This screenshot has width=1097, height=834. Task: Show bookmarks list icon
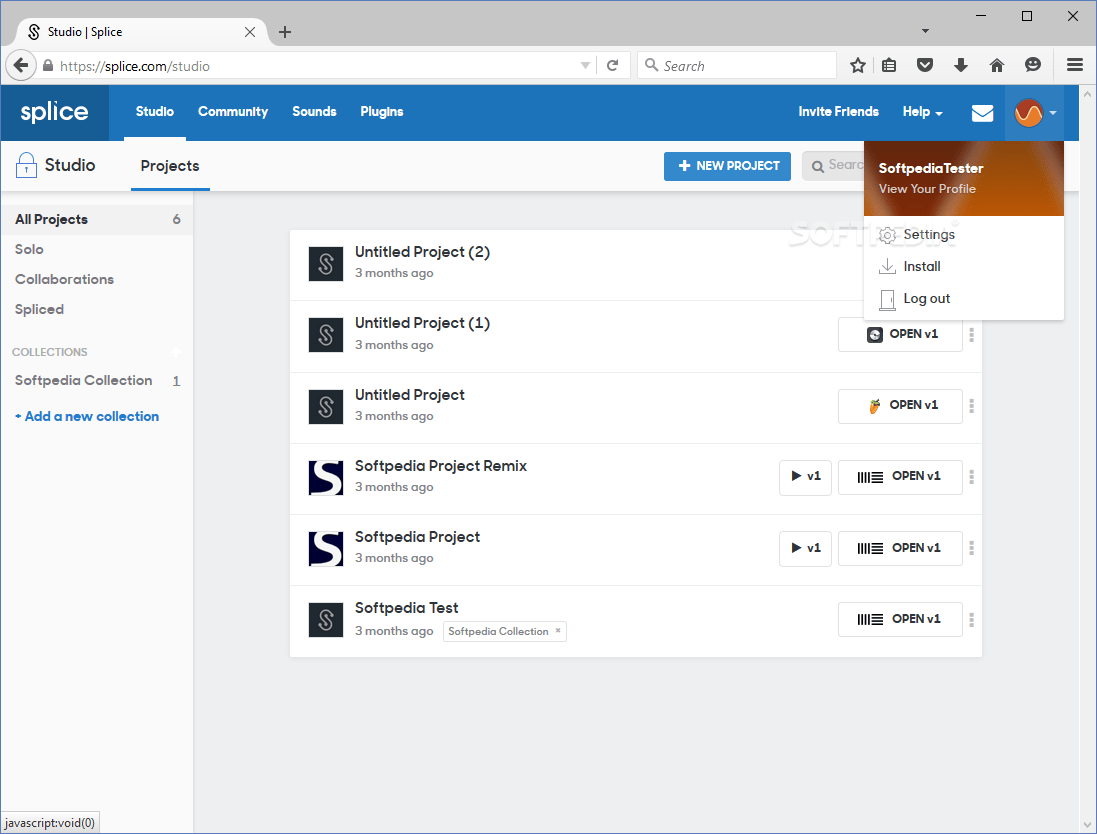(889, 66)
